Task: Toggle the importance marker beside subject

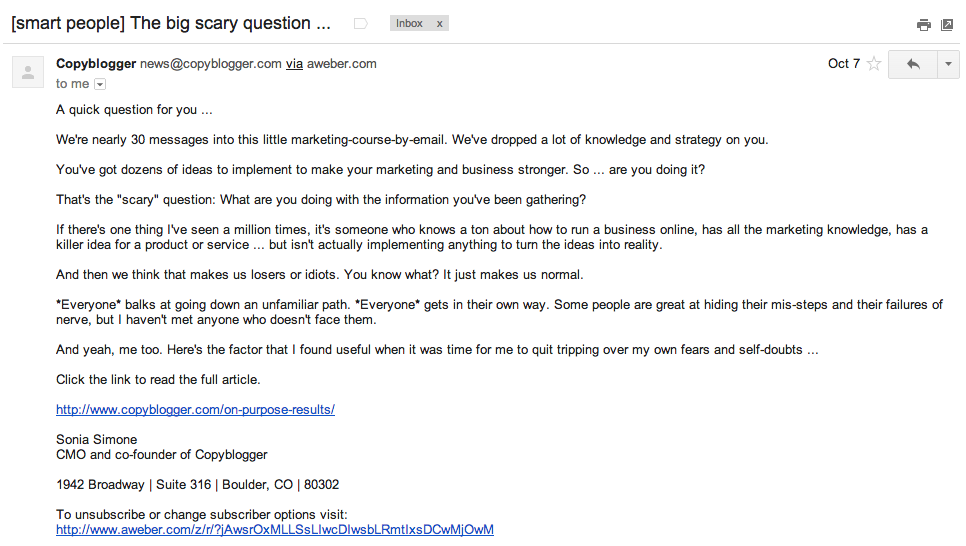Action: click(361, 23)
